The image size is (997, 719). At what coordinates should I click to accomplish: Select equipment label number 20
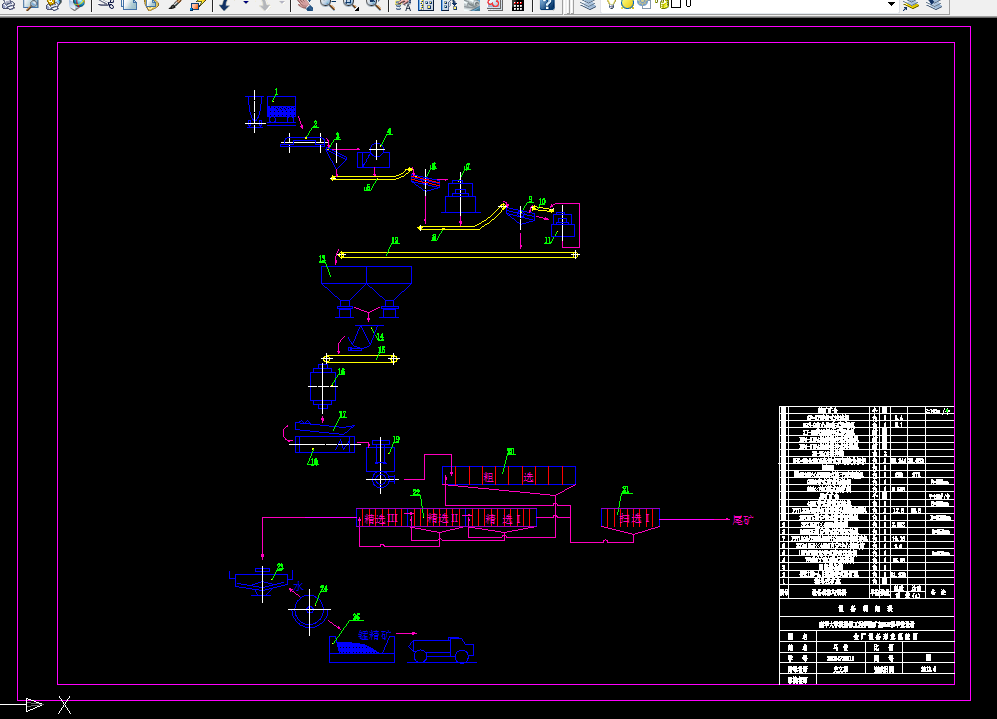(511, 452)
